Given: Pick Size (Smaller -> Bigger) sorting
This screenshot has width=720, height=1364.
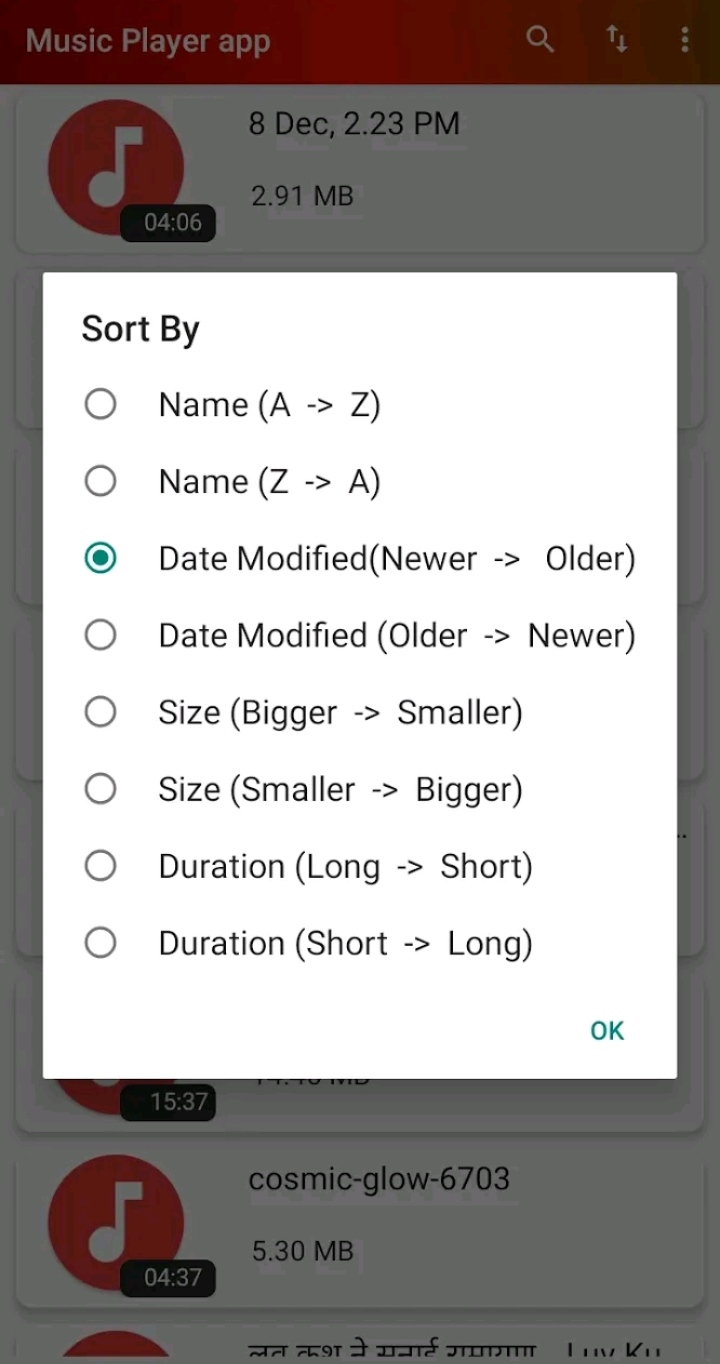Looking at the screenshot, I should point(100,790).
